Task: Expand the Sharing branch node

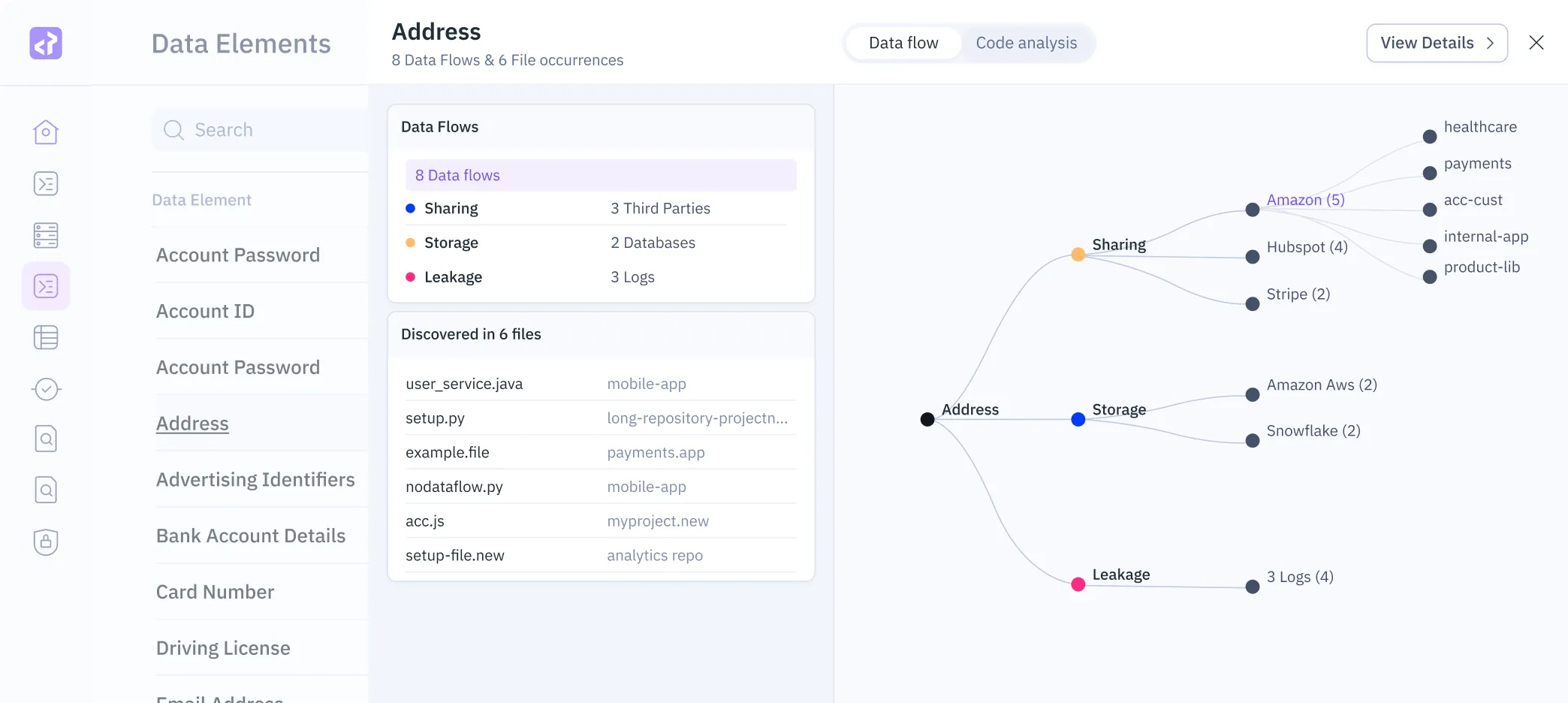Action: click(1078, 255)
